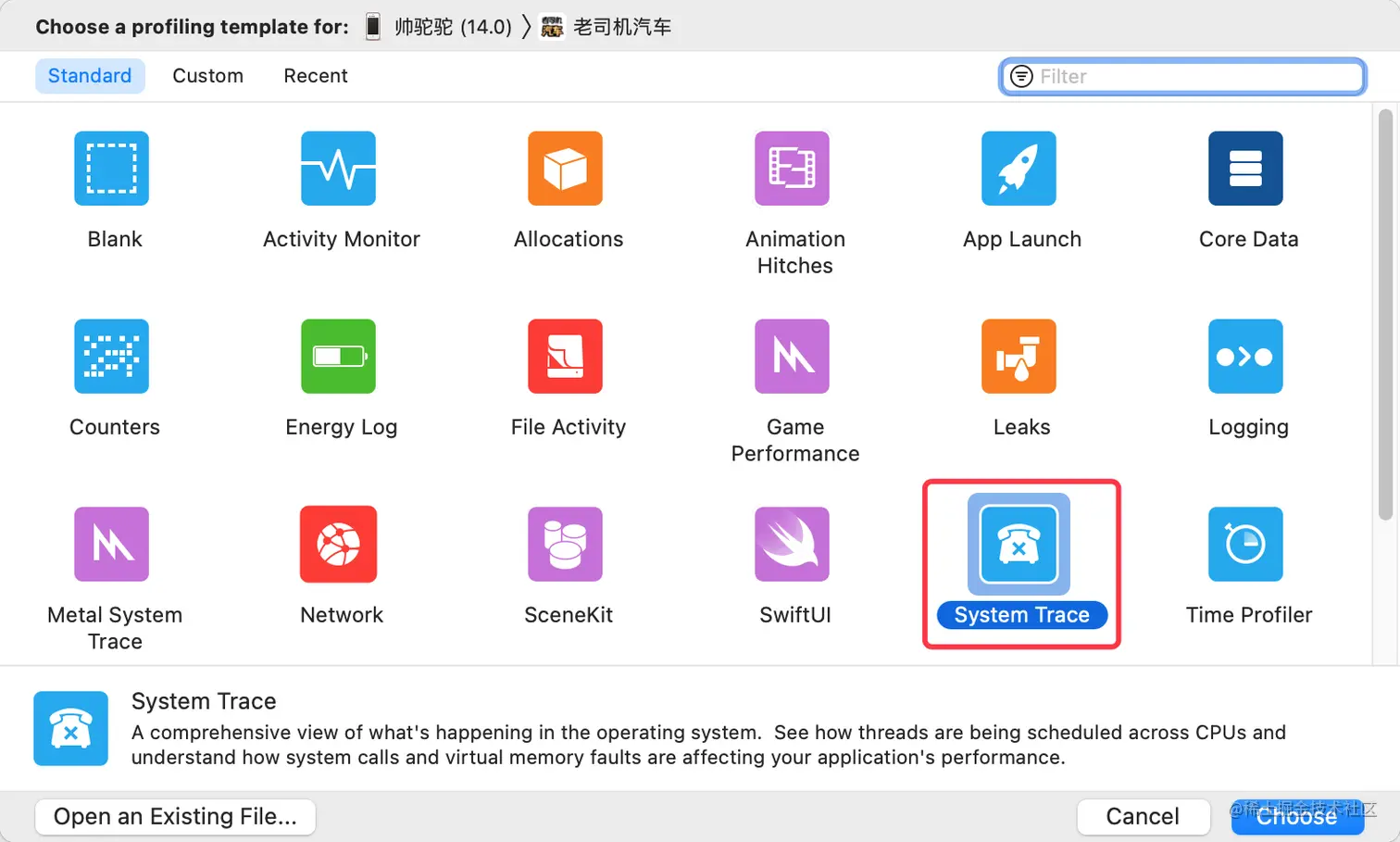Screen dimensions: 1400x842
Task: Select the Blank template icon
Action: tap(111, 168)
